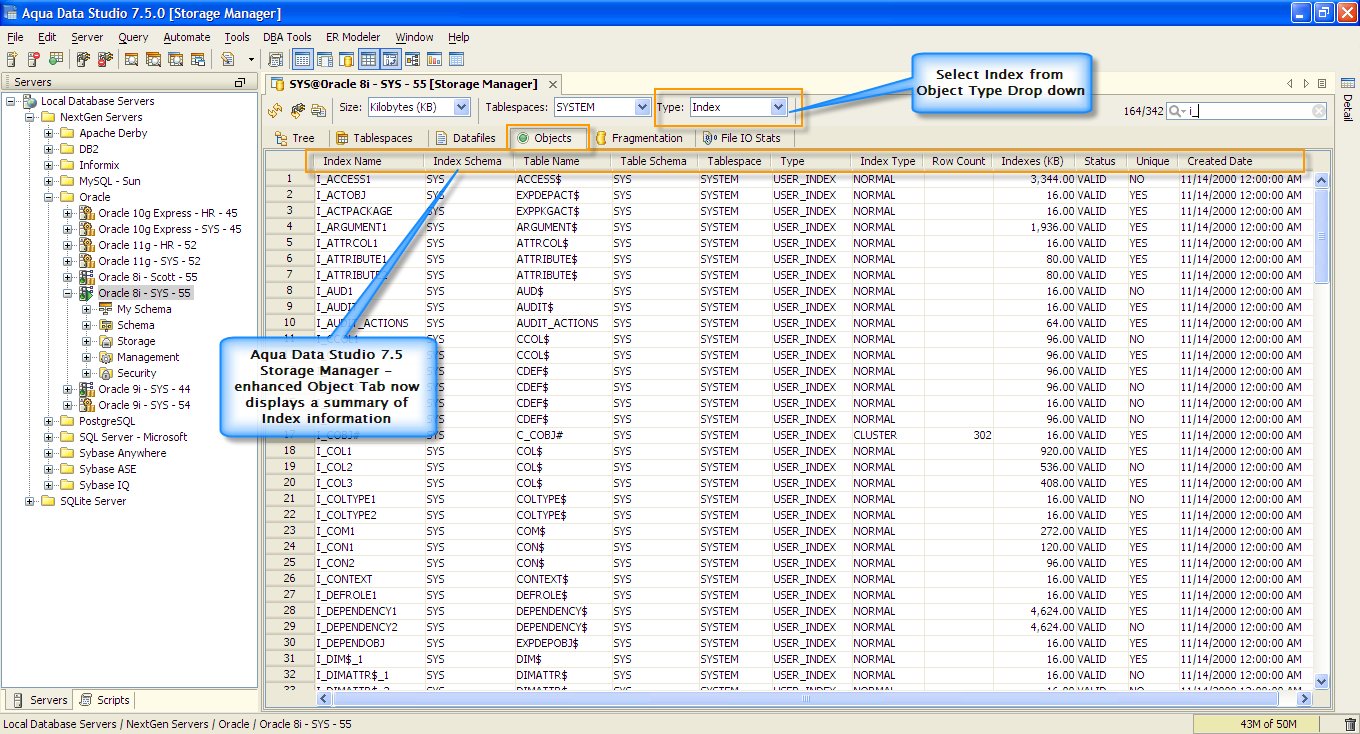Expand the PostgreSQL folder
Viewport: 1360px width, 734px height.
[x=49, y=421]
